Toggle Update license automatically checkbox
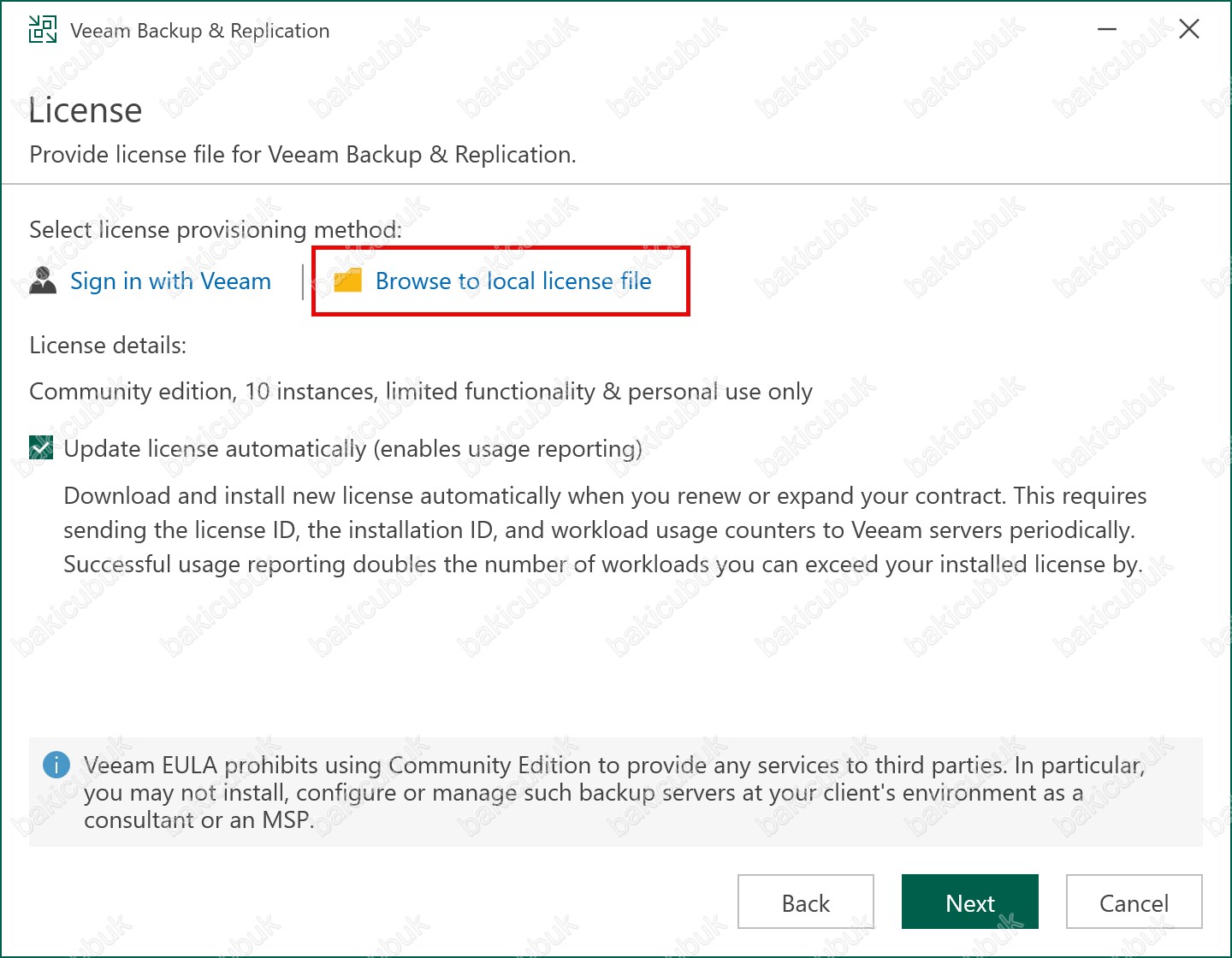Screen dimensions: 1232x958 tap(41, 447)
